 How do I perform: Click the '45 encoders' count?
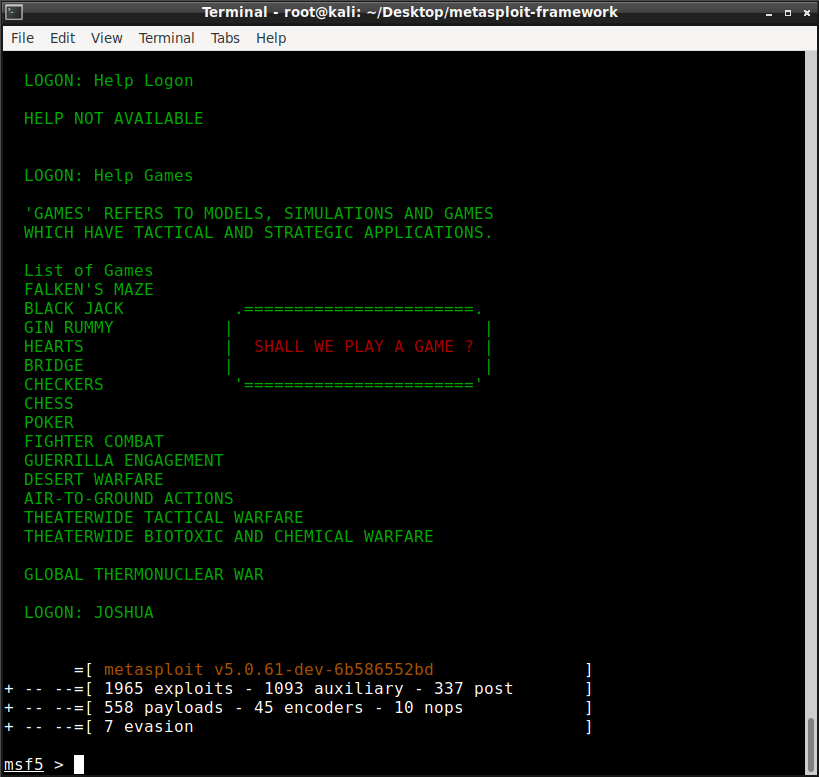point(308,708)
